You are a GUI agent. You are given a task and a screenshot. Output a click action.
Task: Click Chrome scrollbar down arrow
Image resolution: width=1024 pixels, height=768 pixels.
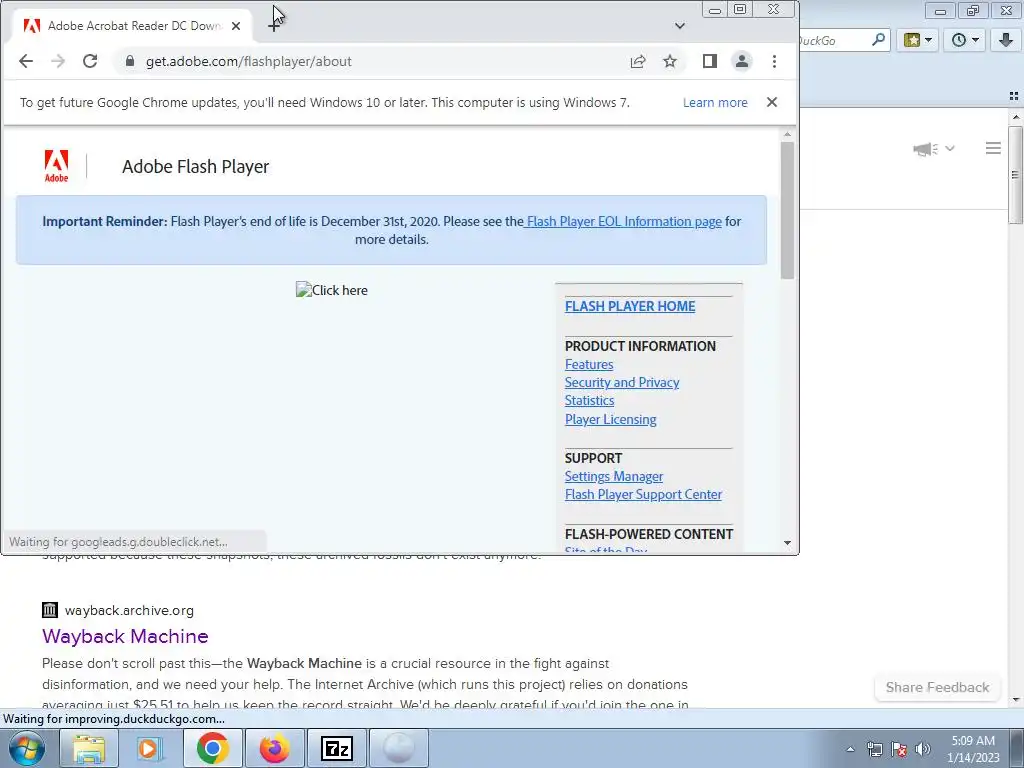point(788,543)
